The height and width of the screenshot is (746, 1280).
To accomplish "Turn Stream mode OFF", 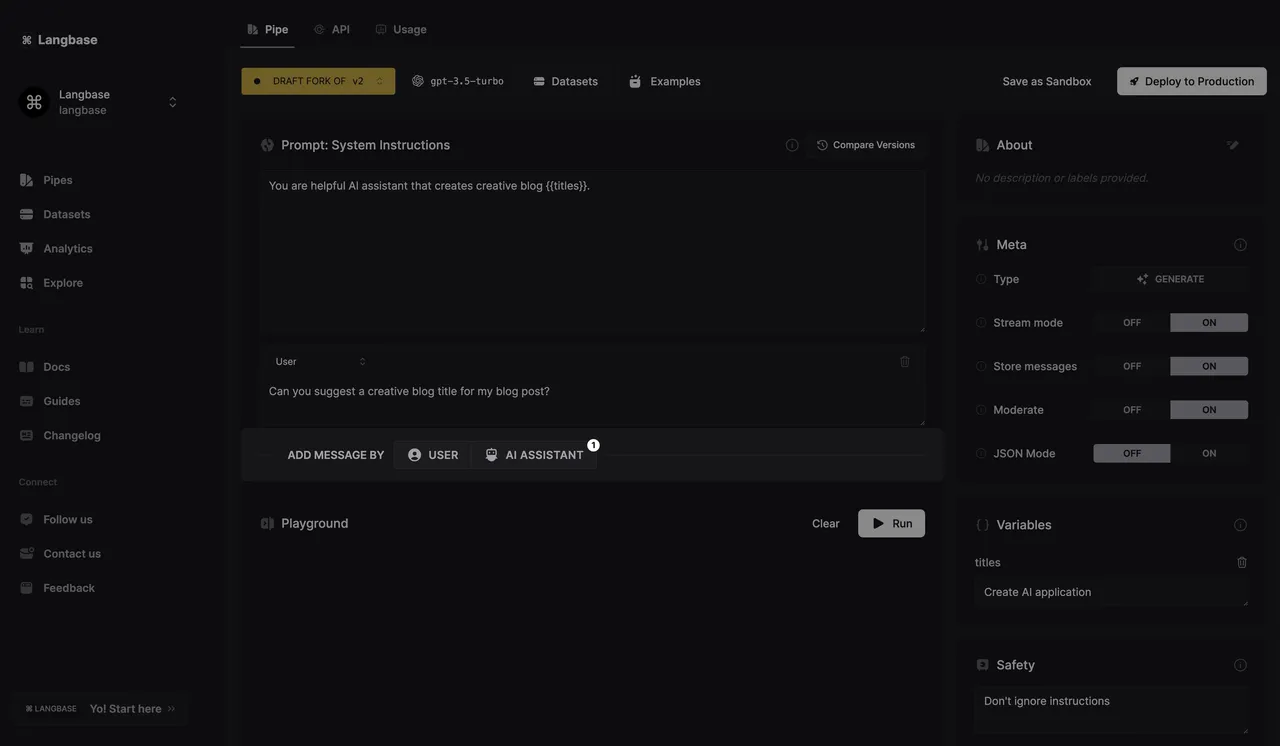I will tap(1132, 322).
